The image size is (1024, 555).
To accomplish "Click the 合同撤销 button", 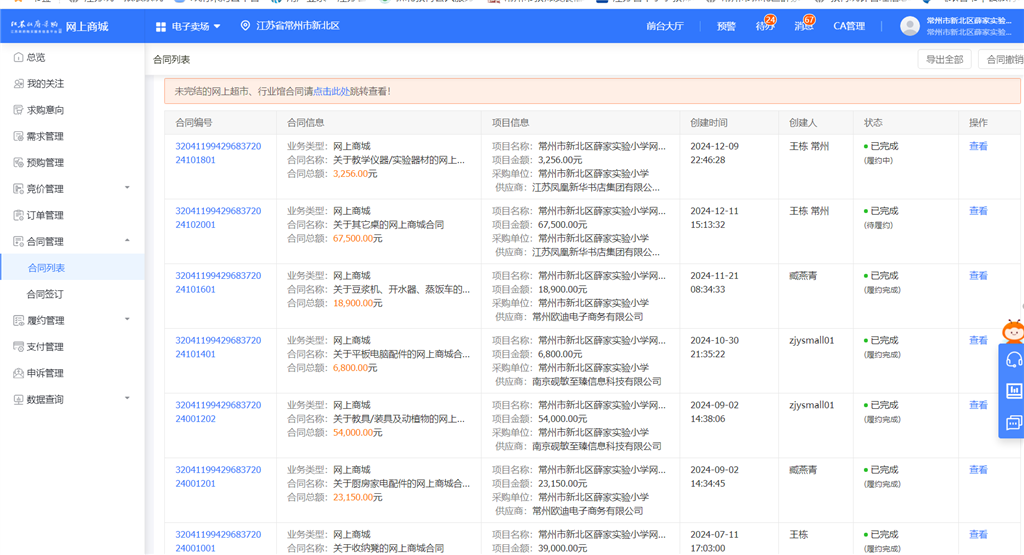I will point(1001,59).
